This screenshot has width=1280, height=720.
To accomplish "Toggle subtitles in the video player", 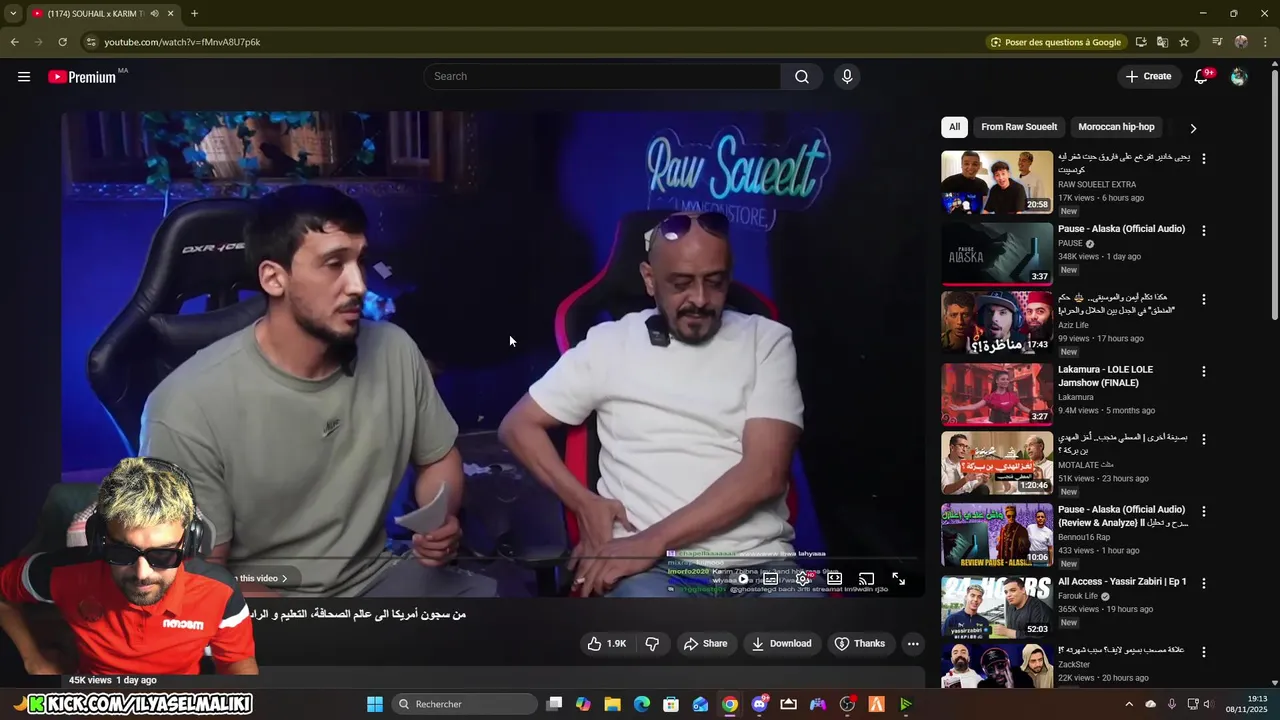I will tap(771, 579).
